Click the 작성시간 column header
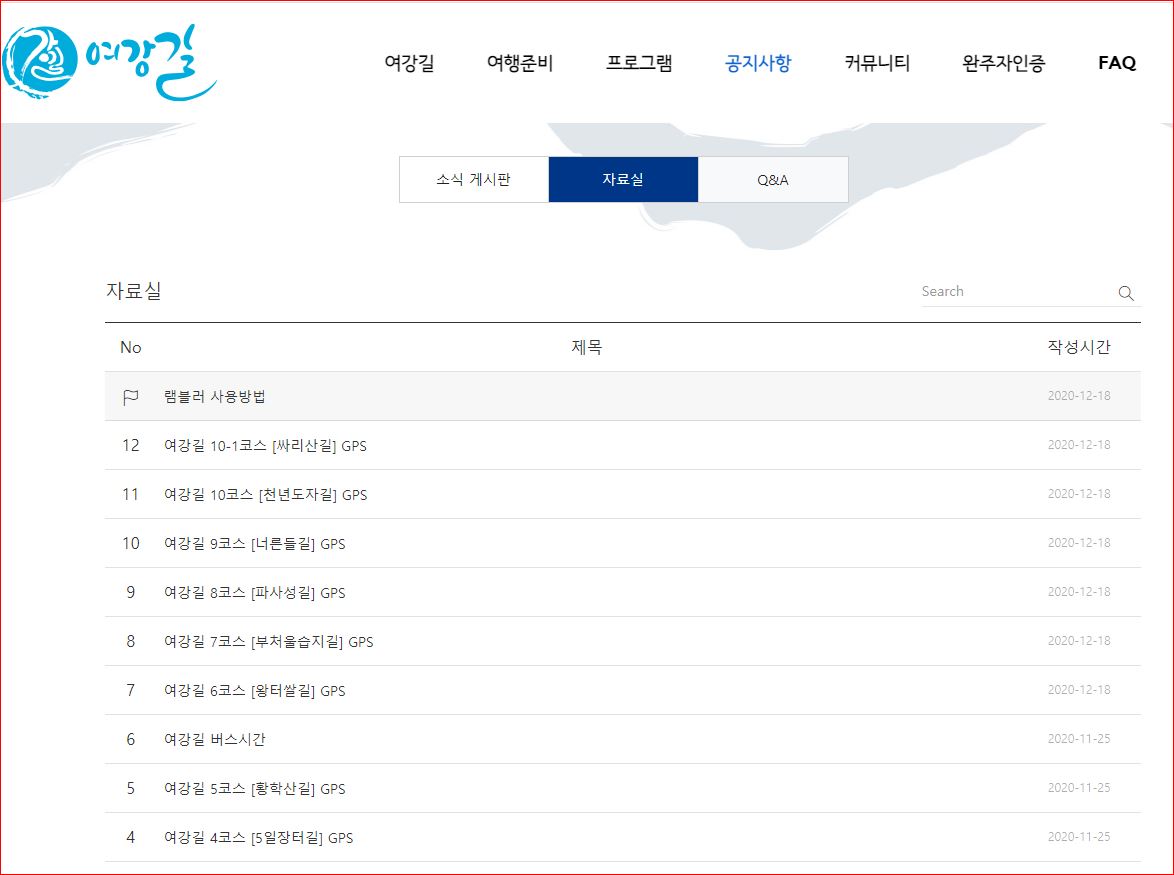This screenshot has width=1174, height=875. tap(1079, 347)
